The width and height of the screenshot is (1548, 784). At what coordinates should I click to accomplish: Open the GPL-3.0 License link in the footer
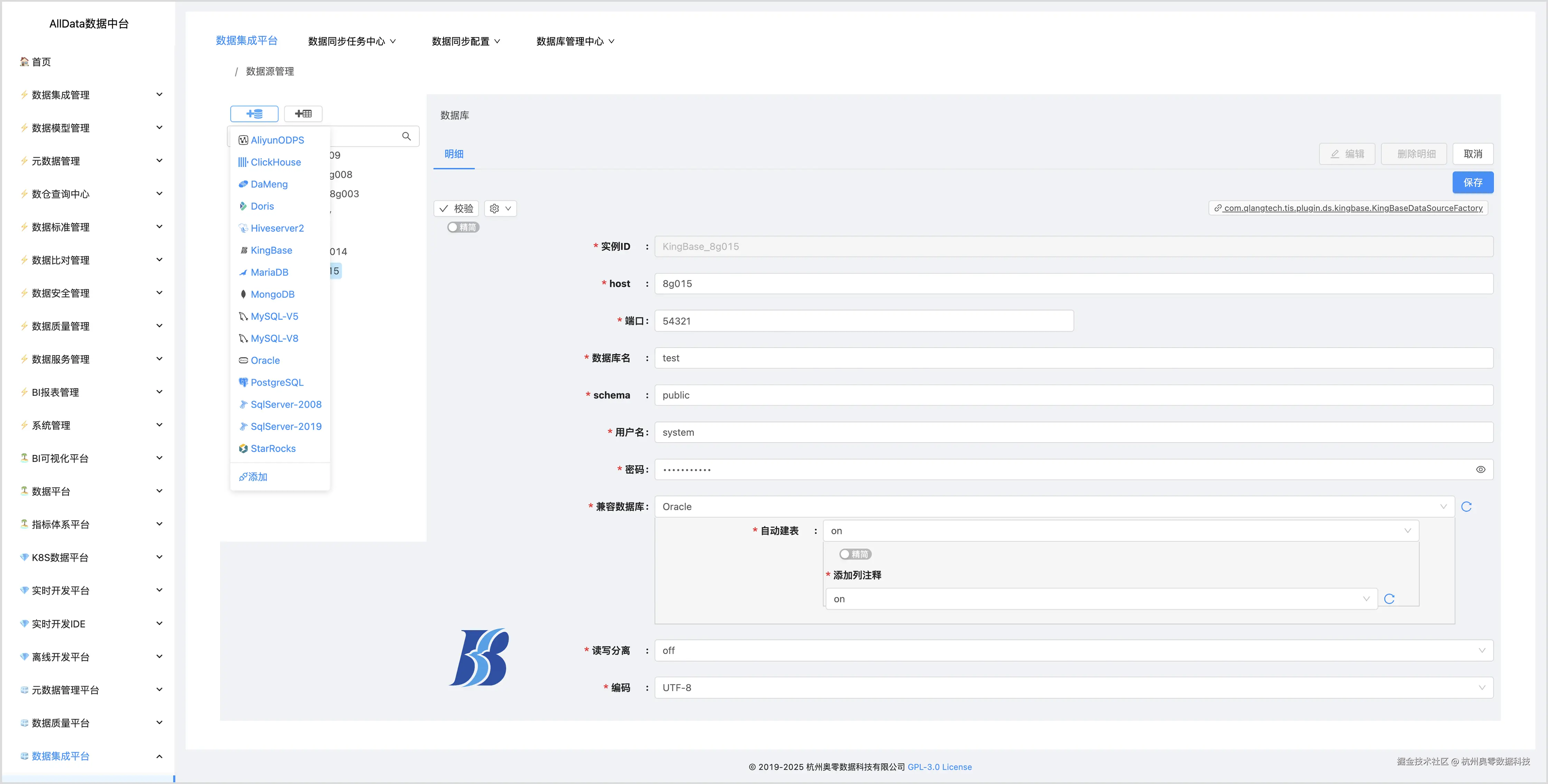939,767
